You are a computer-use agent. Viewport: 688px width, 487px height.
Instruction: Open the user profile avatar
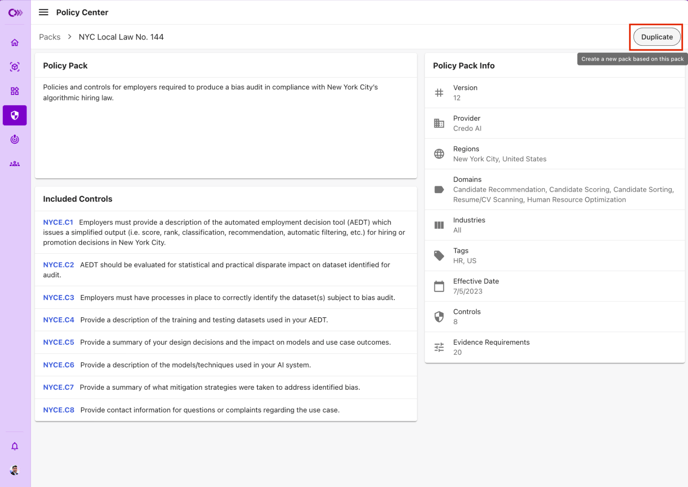14,470
